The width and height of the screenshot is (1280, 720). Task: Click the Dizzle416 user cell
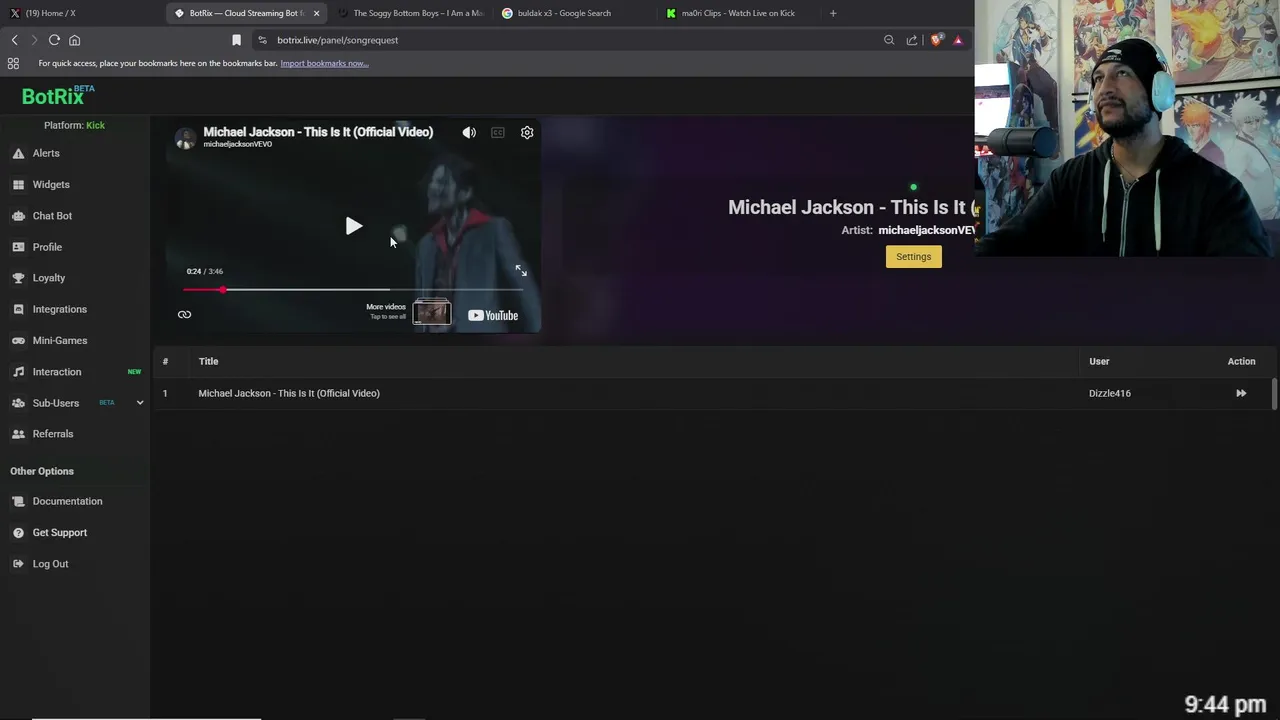click(x=1110, y=393)
